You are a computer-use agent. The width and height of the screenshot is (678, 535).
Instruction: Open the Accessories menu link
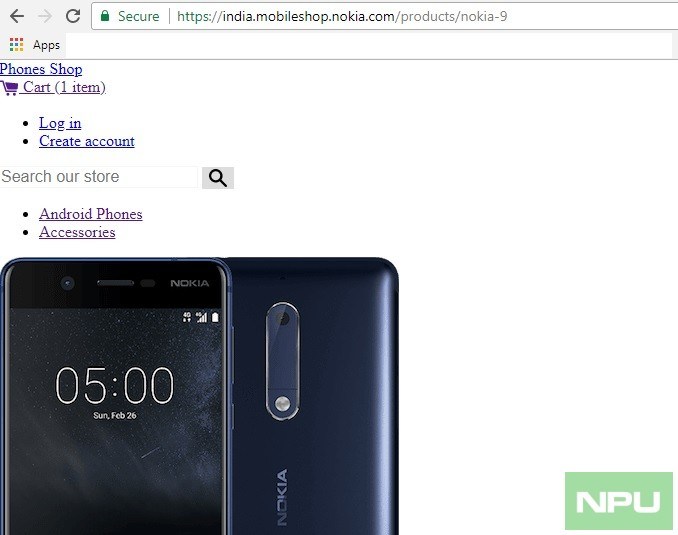77,232
